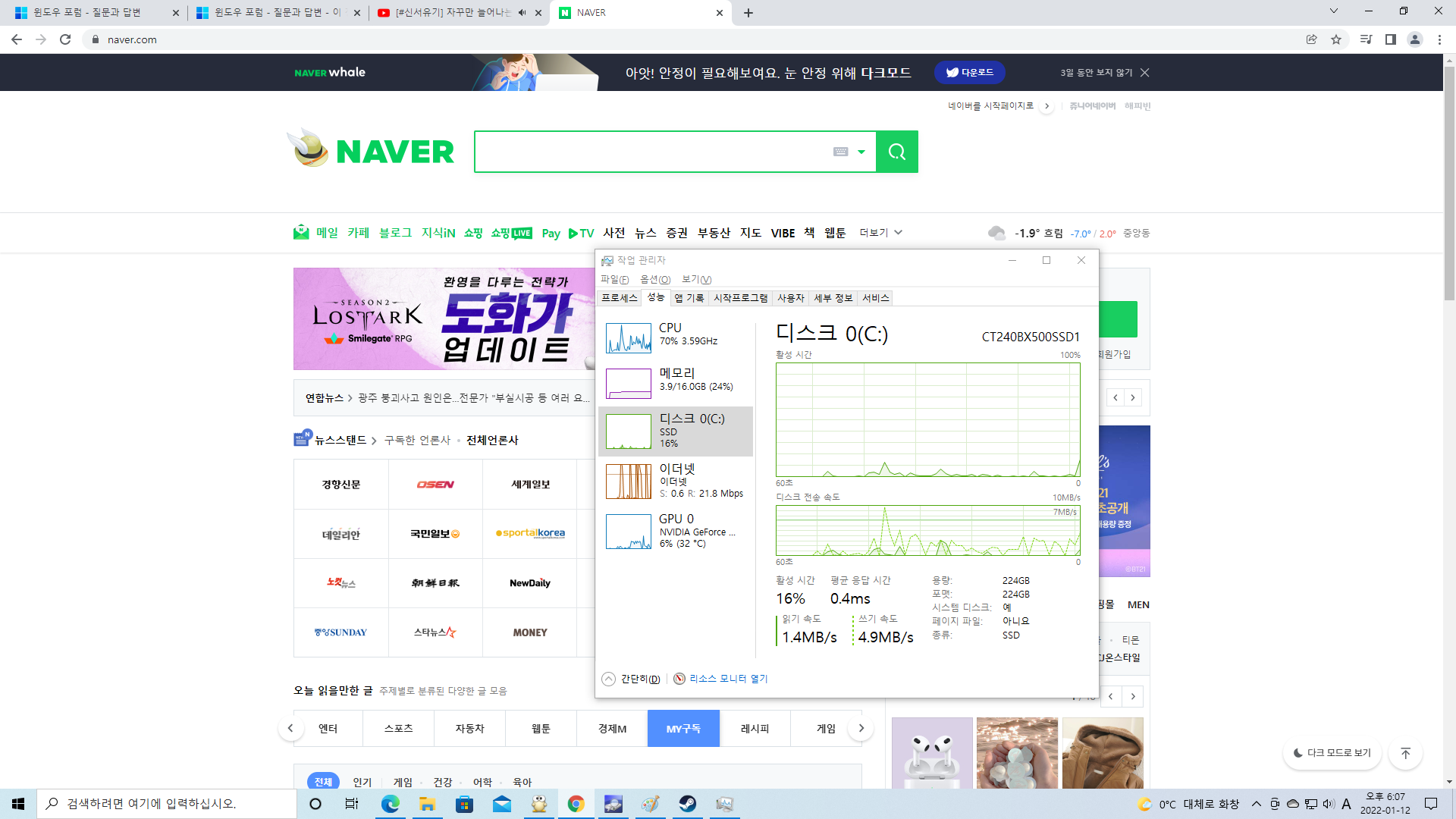Viewport: 1456px width, 819px height.
Task: Open the 옵션 menu in Task Manager
Action: click(x=655, y=280)
